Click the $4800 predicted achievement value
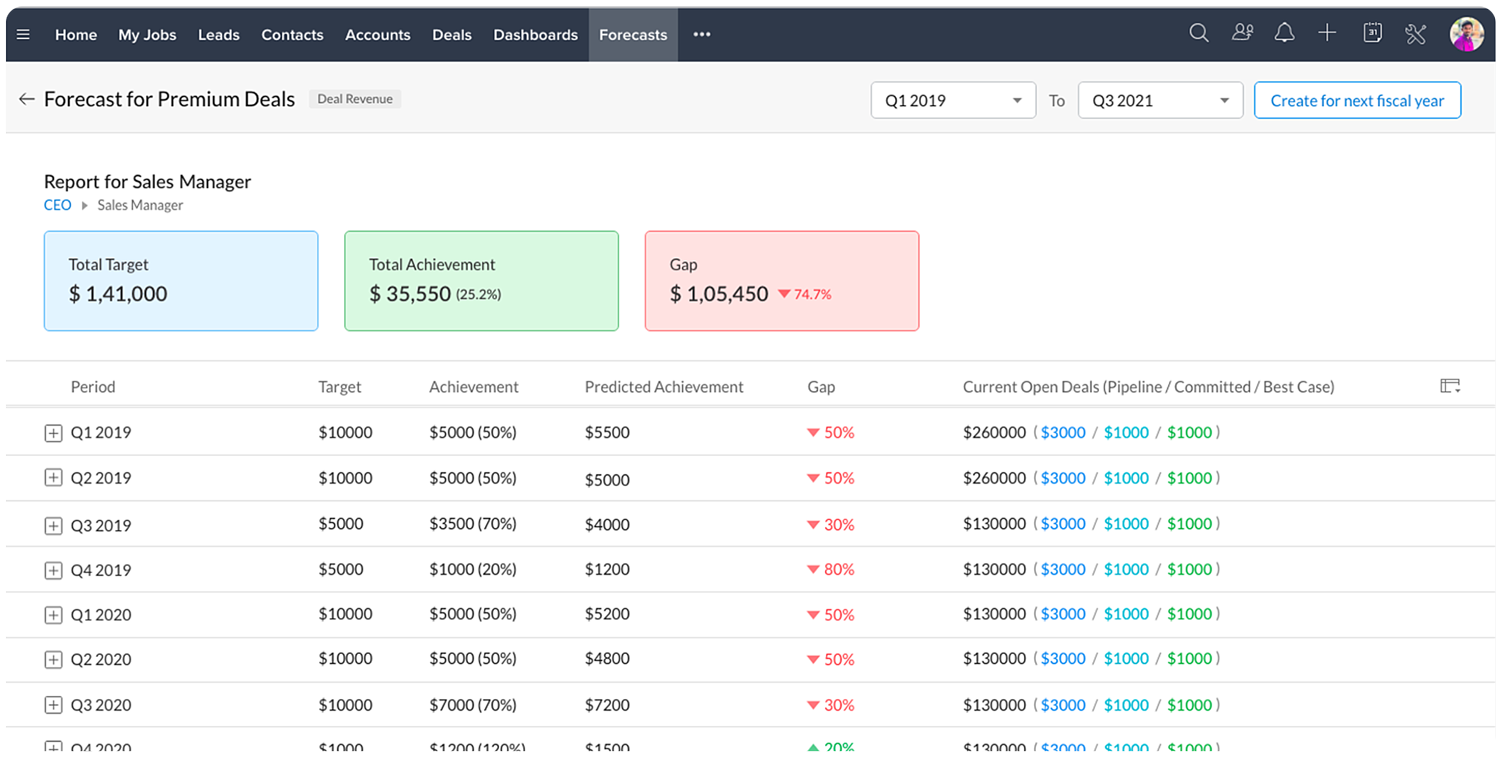1500x757 pixels. [607, 659]
